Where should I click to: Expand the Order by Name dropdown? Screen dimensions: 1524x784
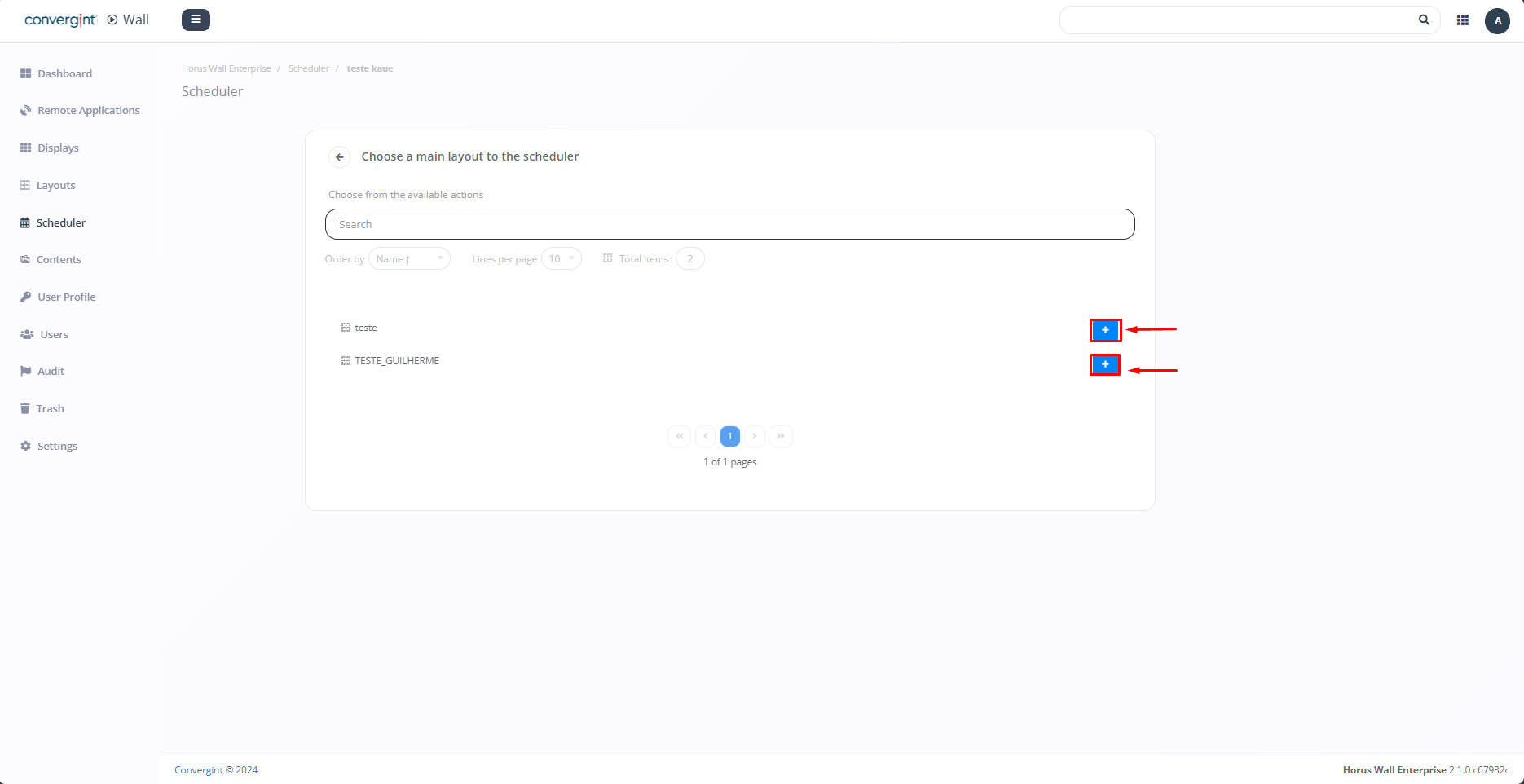[x=409, y=259]
